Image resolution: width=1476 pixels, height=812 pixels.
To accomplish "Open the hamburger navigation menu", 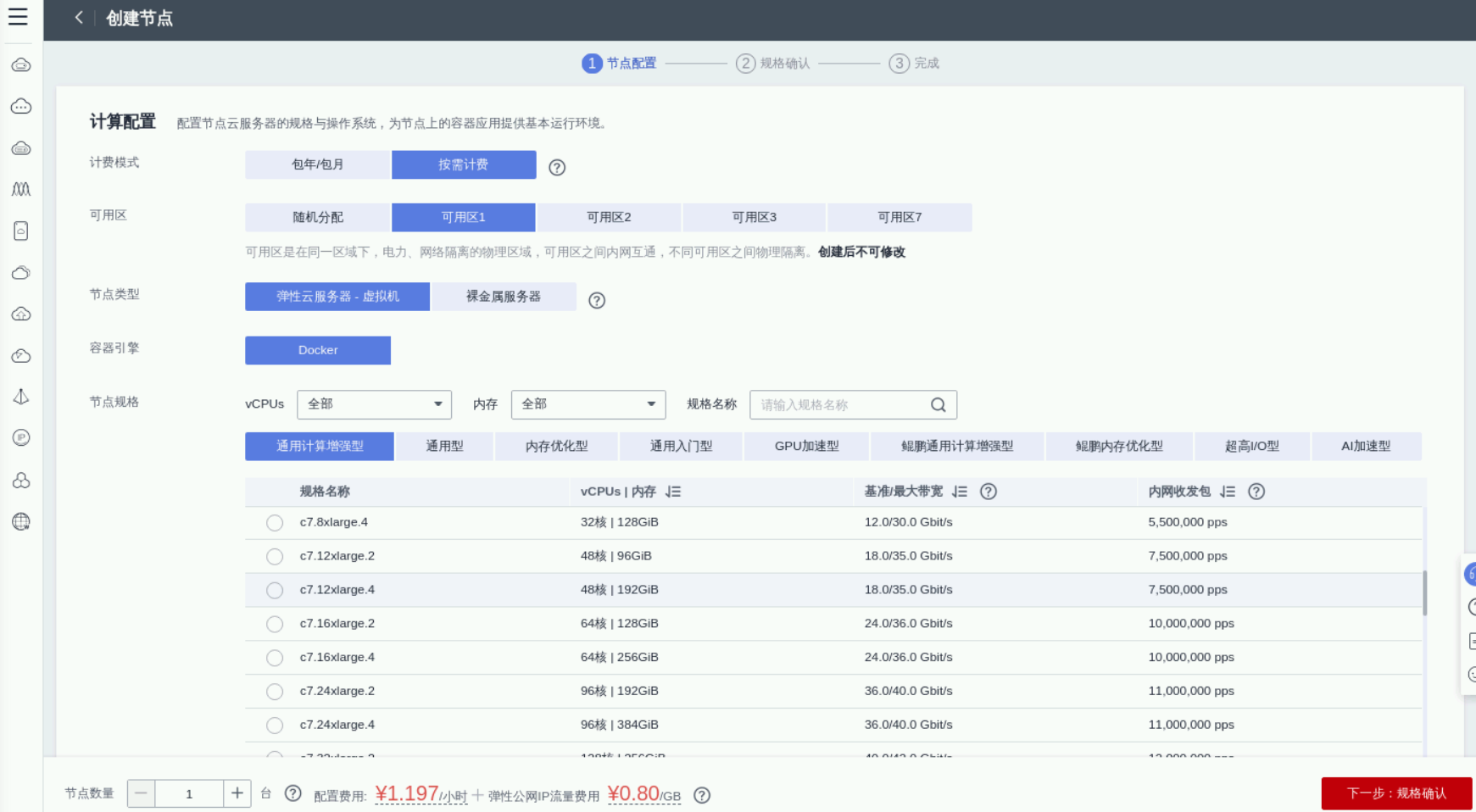I will coord(18,17).
